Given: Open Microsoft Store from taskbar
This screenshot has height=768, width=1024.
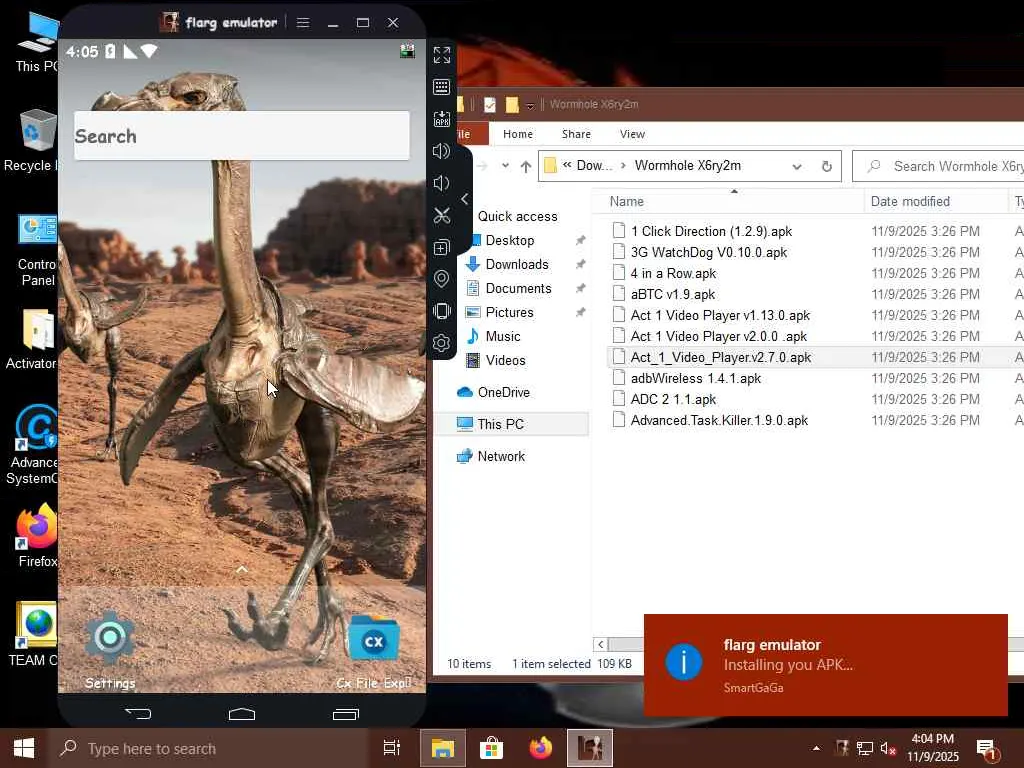Looking at the screenshot, I should pos(491,748).
